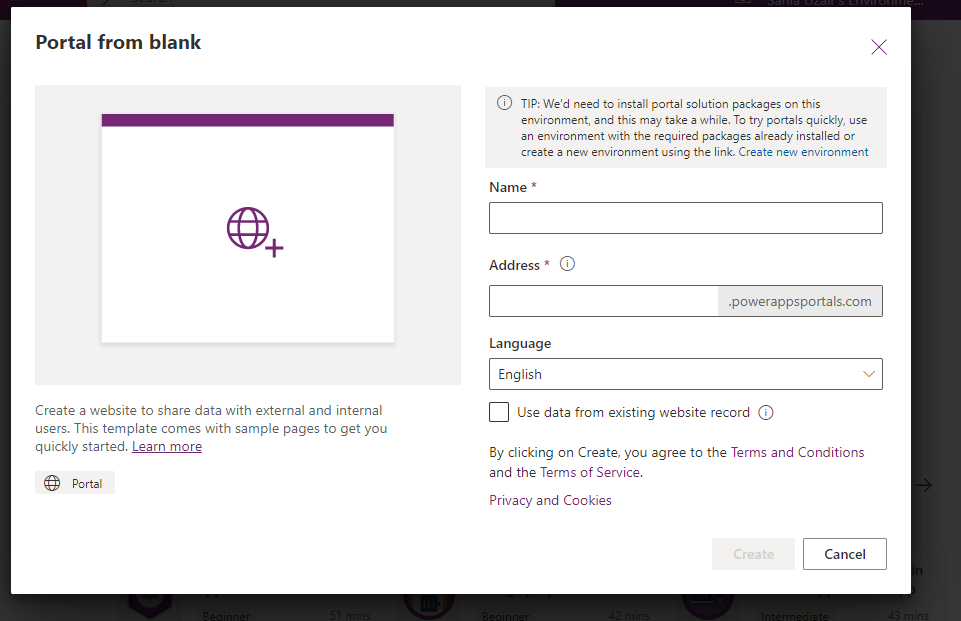Click the .powerappsportals.com suffix text
Viewport: 961px width, 621px height.
point(800,302)
